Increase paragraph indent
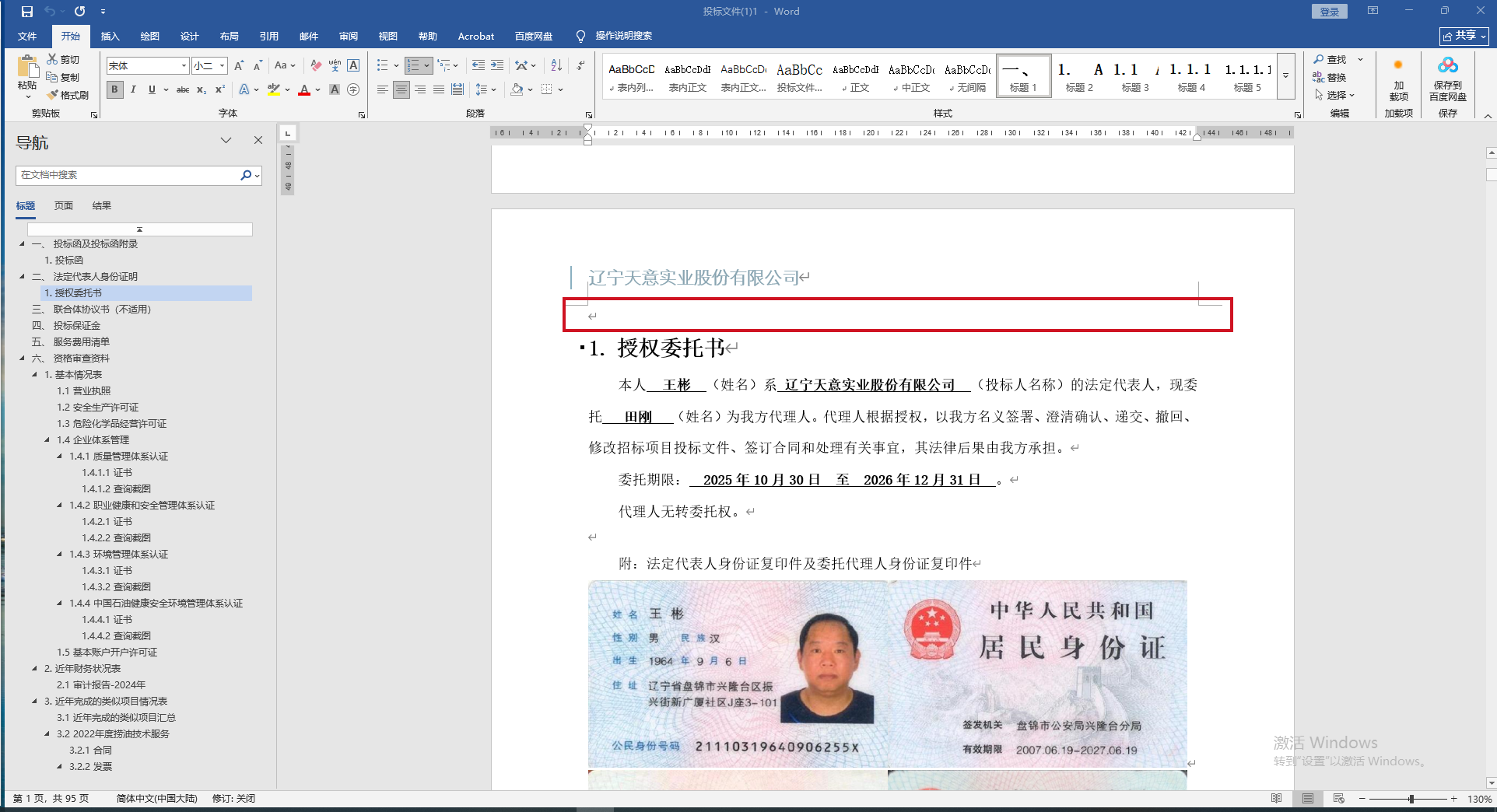 tap(497, 66)
